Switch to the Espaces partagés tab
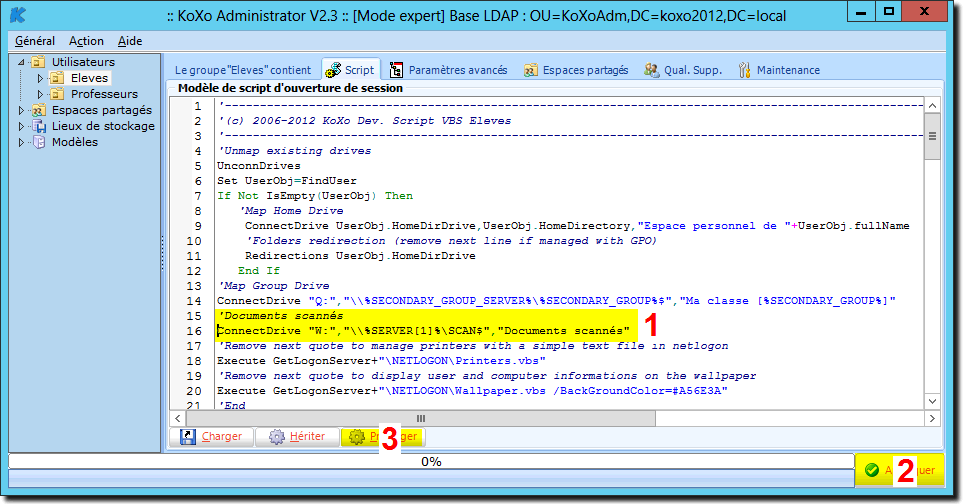 coord(576,70)
